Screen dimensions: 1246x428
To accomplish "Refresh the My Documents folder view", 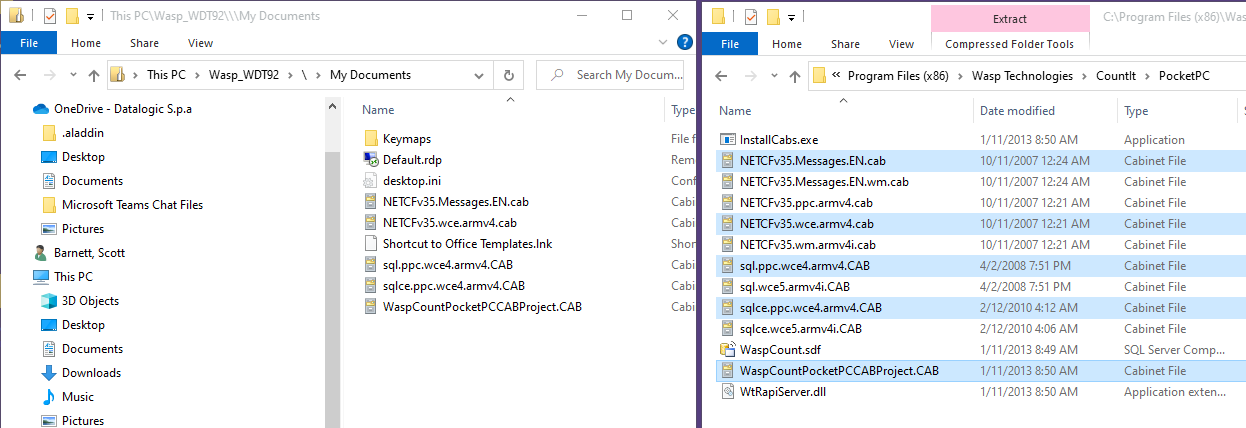I will pyautogui.click(x=509, y=75).
